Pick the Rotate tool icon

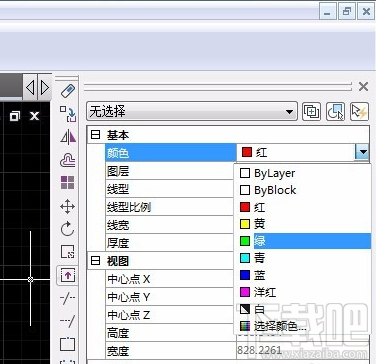pos(68,229)
